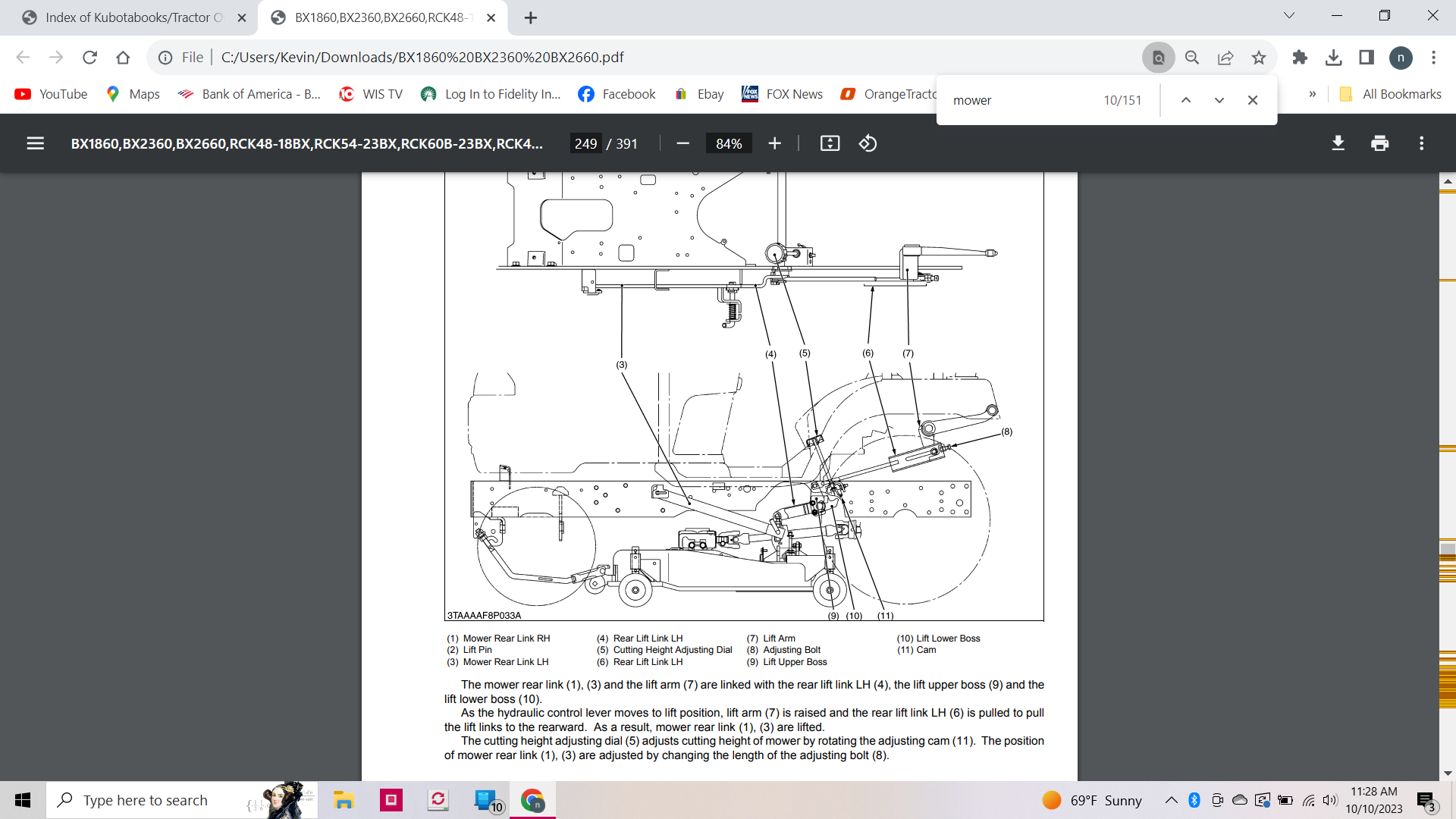Screen dimensions: 1456x819
Task: Toggle Chrome side panel
Action: click(1367, 57)
